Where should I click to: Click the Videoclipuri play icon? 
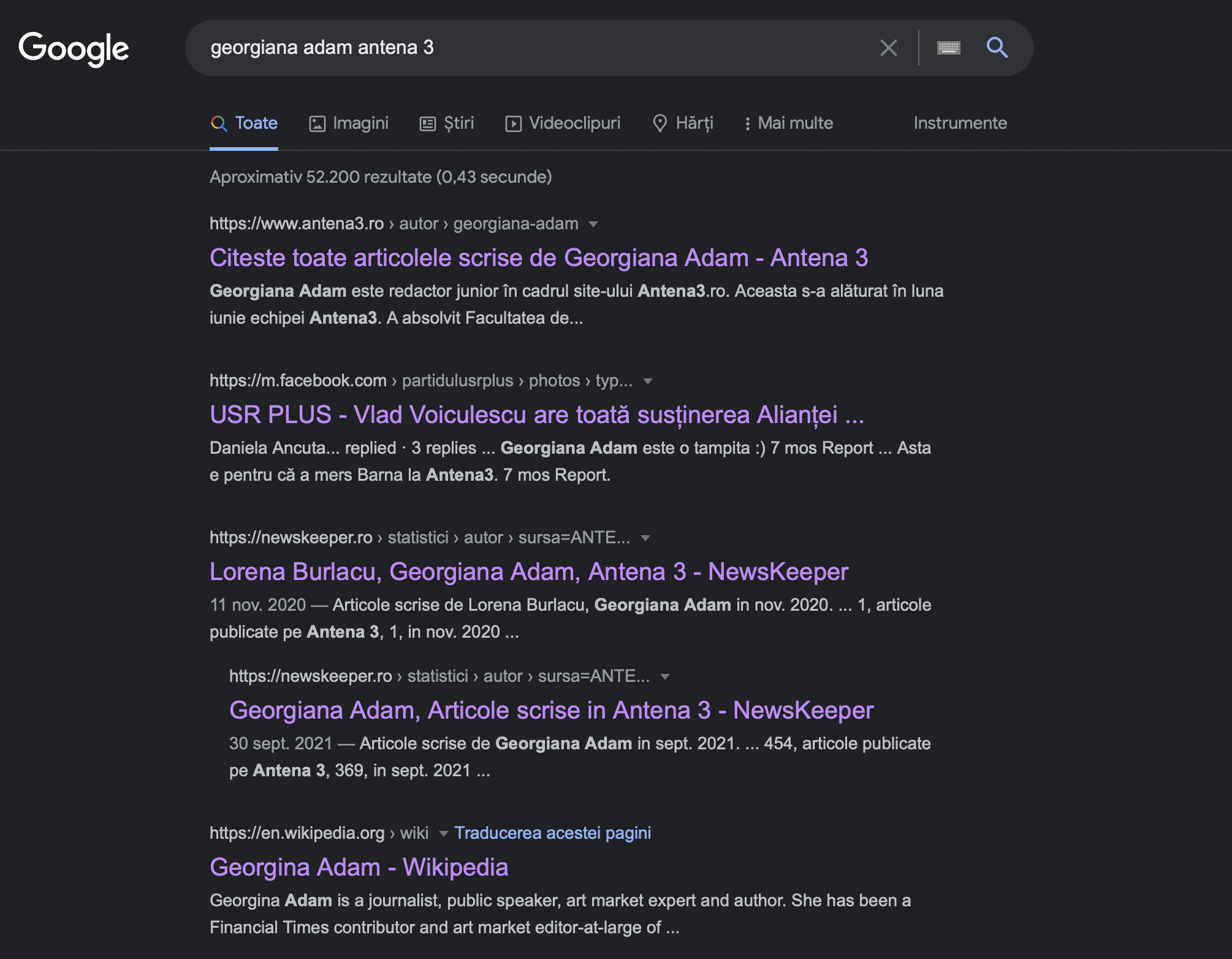tap(513, 124)
